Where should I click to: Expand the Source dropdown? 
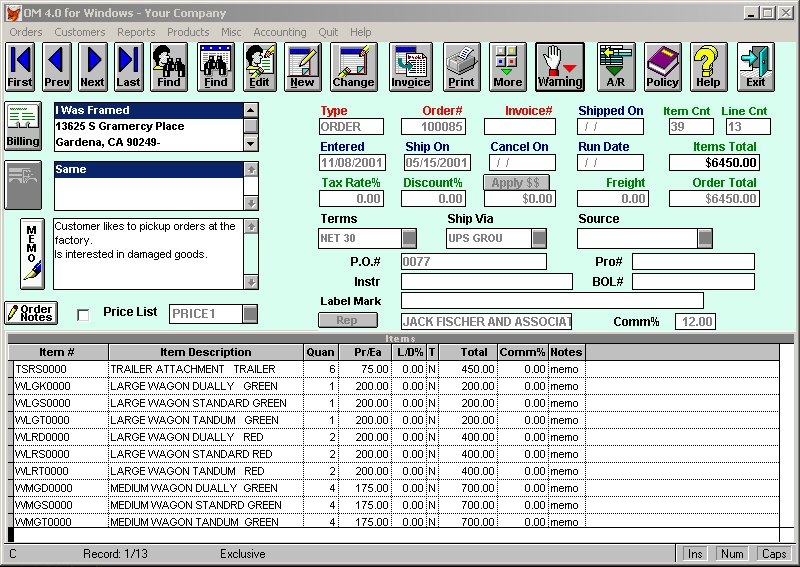point(705,238)
